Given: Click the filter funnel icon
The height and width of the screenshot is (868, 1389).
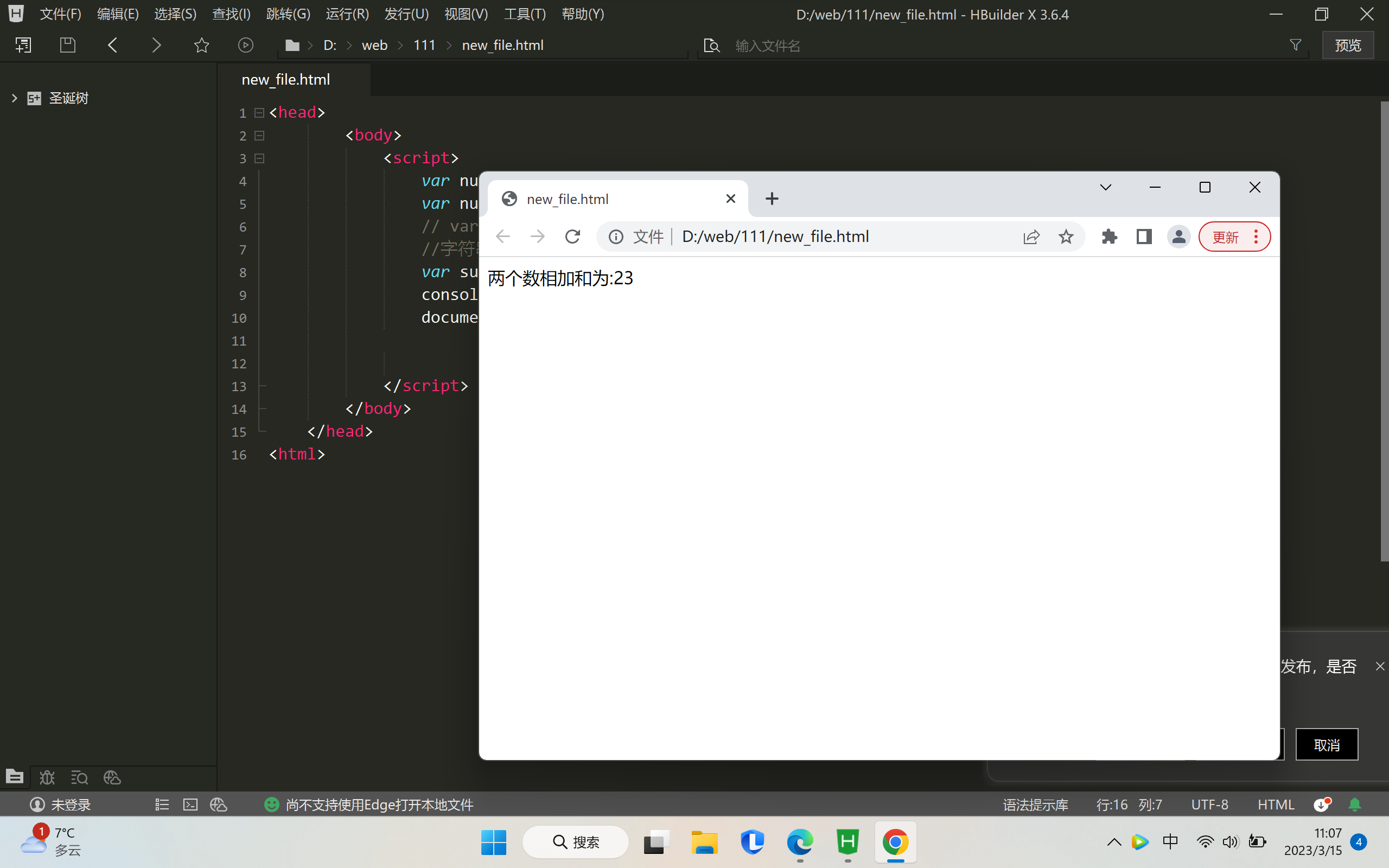Looking at the screenshot, I should 1296,45.
